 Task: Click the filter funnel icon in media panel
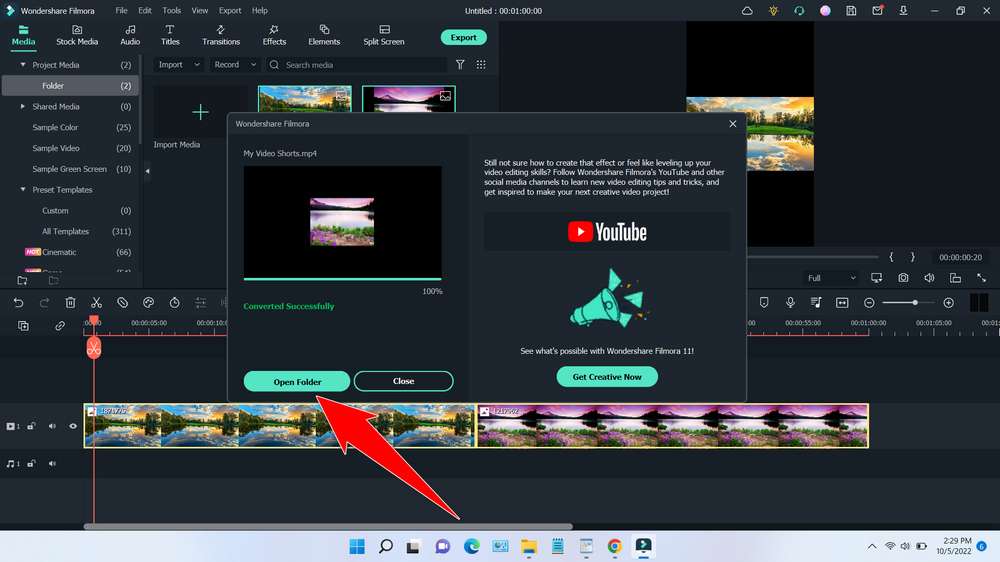click(x=460, y=64)
